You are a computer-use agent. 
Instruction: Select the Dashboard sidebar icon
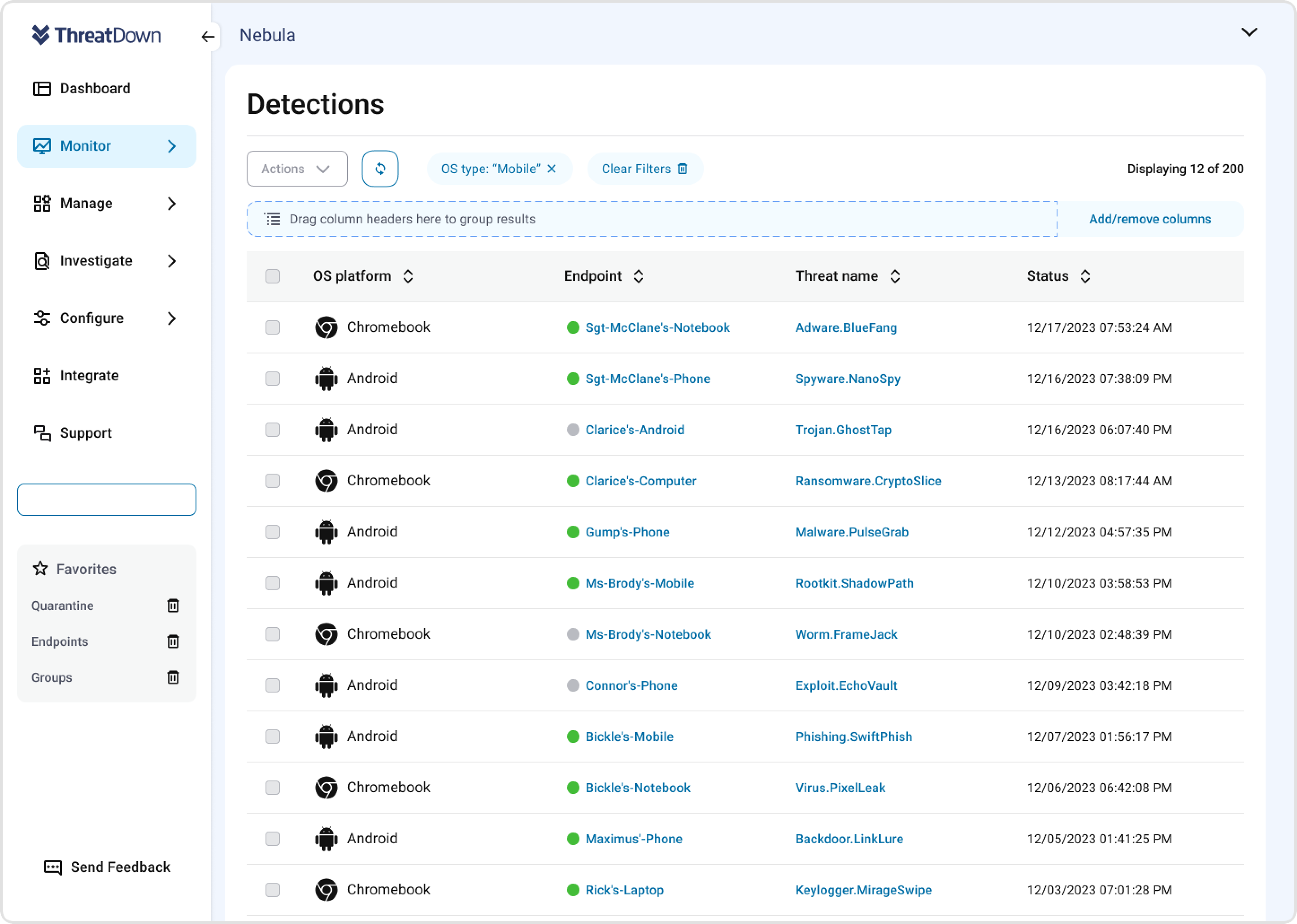pos(43,88)
